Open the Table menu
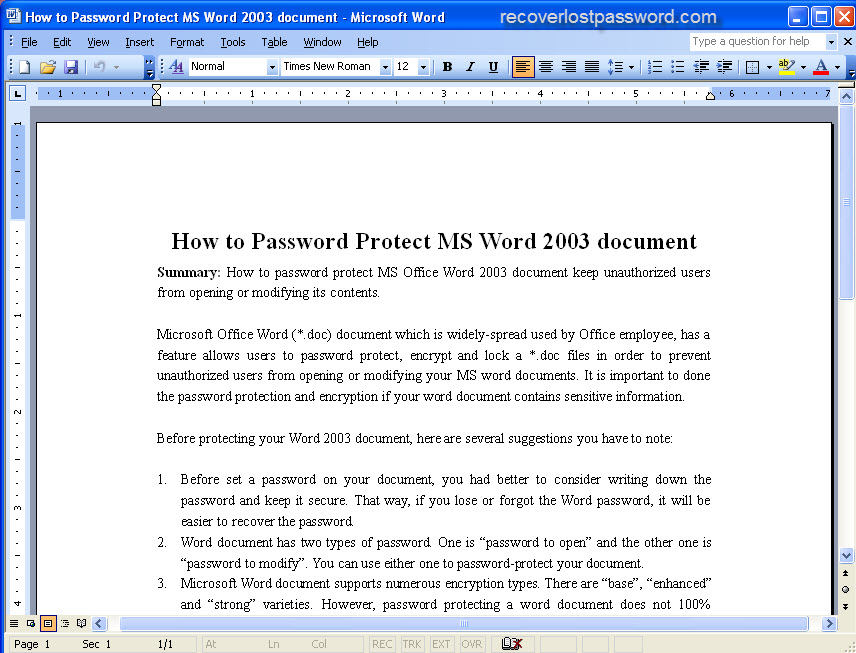 pyautogui.click(x=274, y=42)
